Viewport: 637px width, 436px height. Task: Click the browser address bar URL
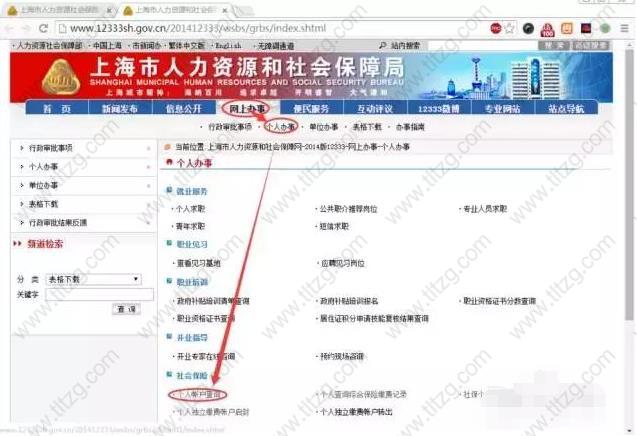(198, 28)
